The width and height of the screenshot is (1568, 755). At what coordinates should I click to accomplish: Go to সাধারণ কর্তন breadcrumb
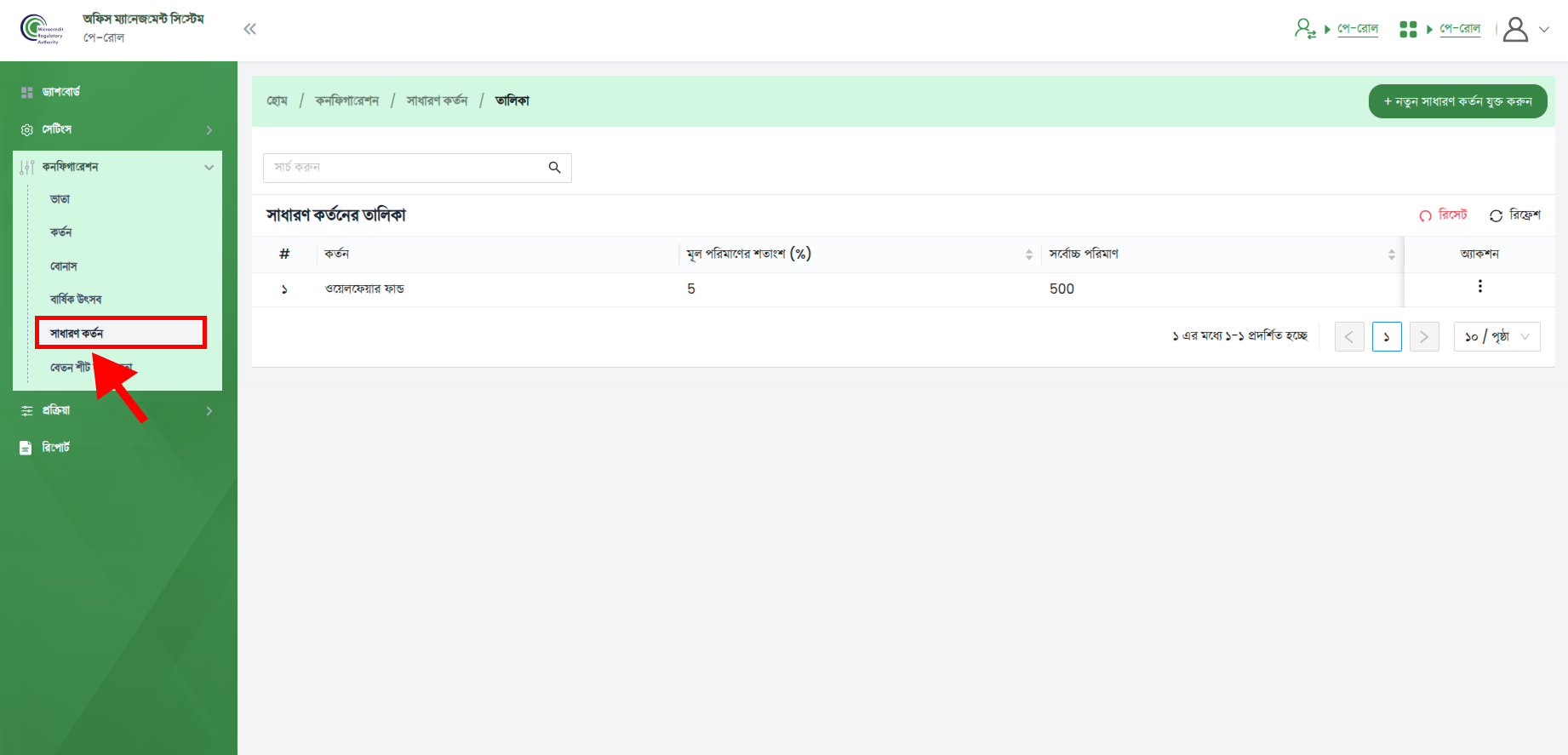[x=437, y=100]
